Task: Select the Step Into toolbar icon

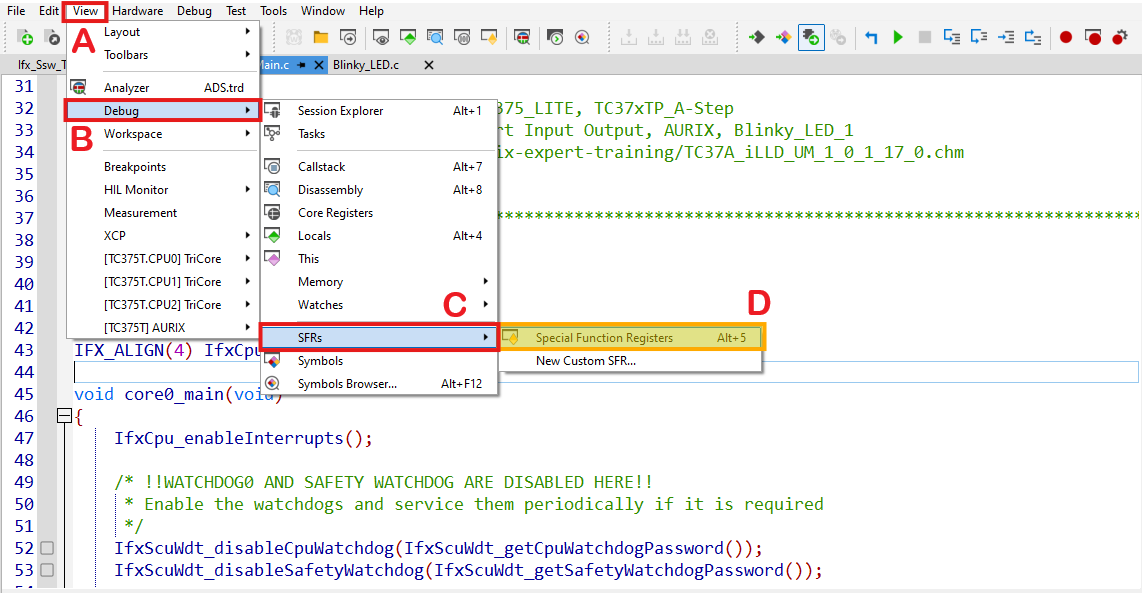Action: (951, 37)
